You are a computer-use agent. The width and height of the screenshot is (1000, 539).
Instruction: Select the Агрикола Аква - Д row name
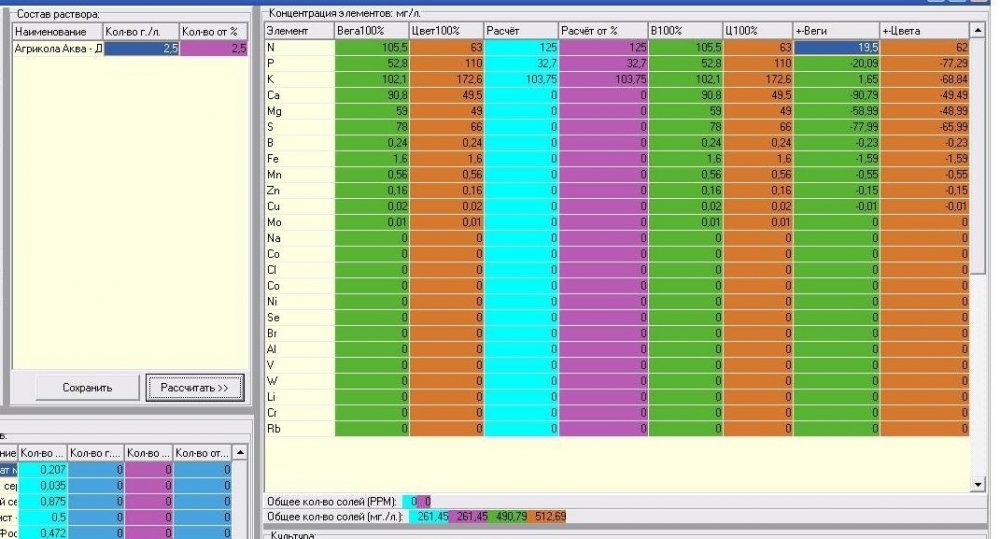pyautogui.click(x=58, y=48)
